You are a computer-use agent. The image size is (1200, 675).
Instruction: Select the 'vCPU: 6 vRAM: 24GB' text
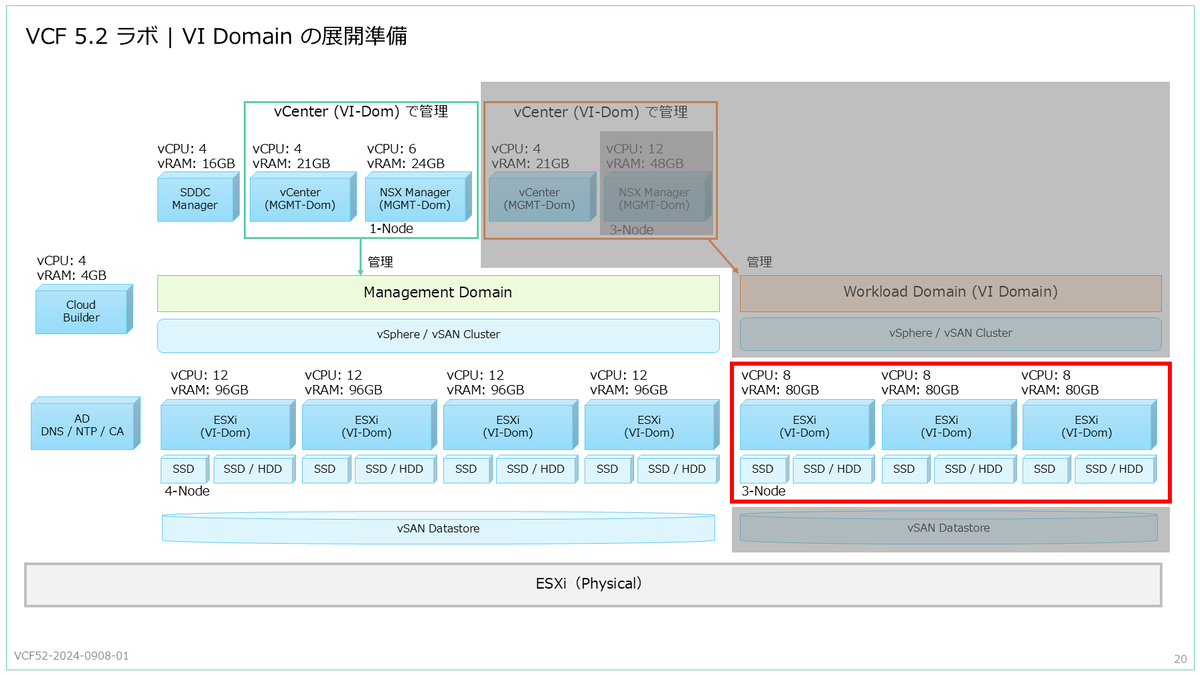point(406,156)
